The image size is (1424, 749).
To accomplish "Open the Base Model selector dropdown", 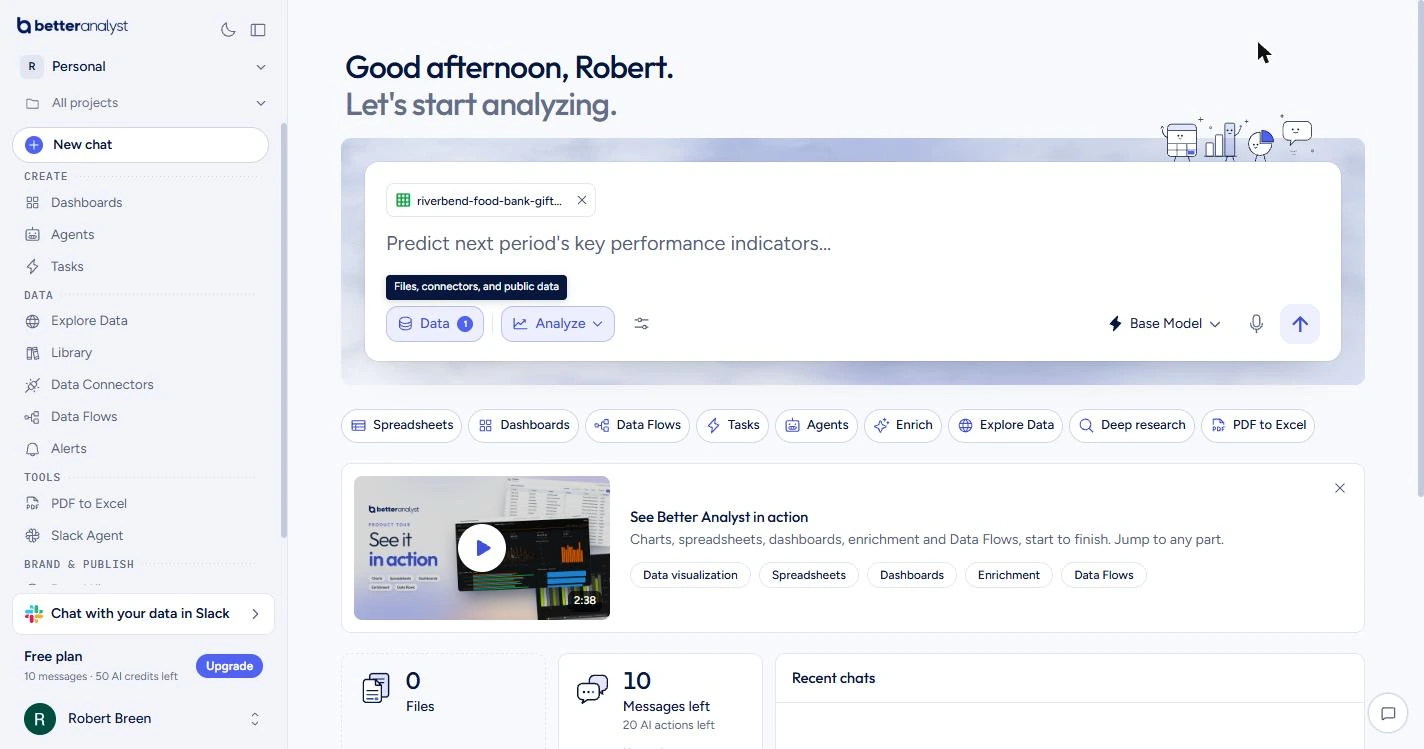I will click(1165, 324).
